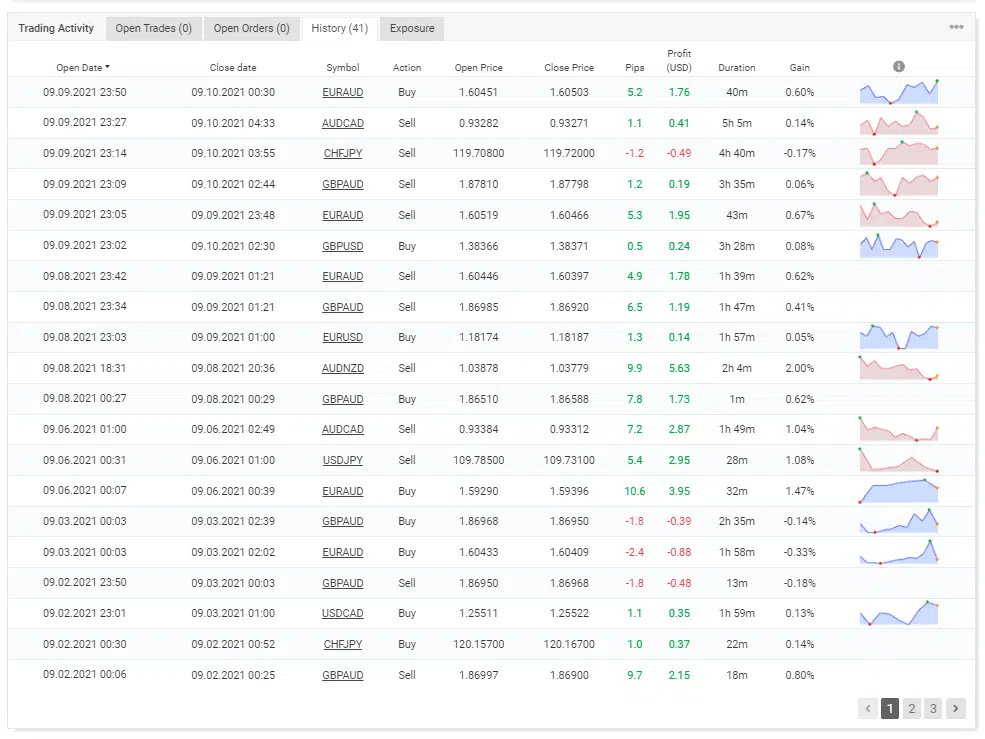Select close price 109.73100
The image size is (985, 739).
pyautogui.click(x=569, y=461)
